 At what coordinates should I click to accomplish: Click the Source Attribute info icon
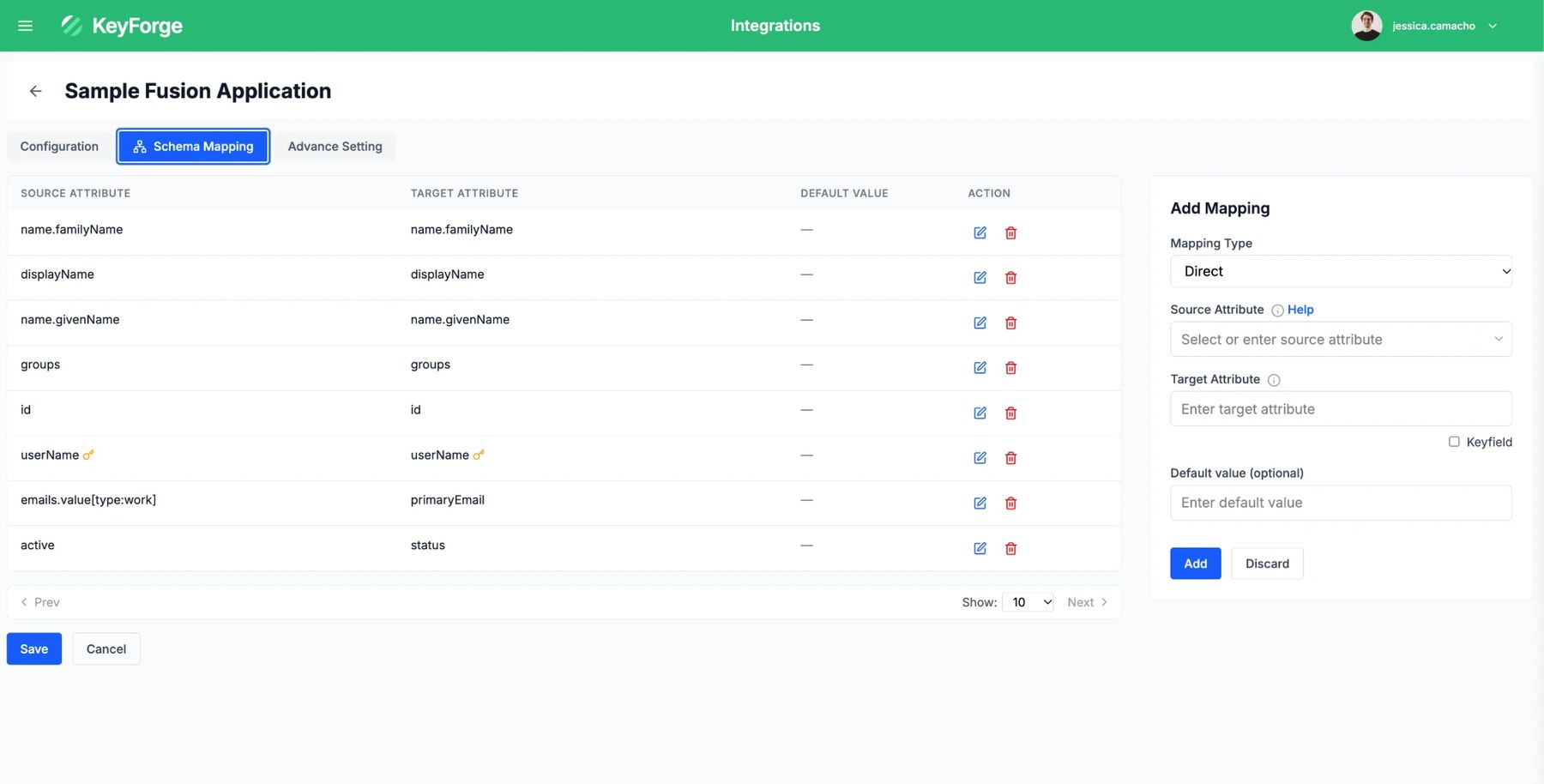1277,311
